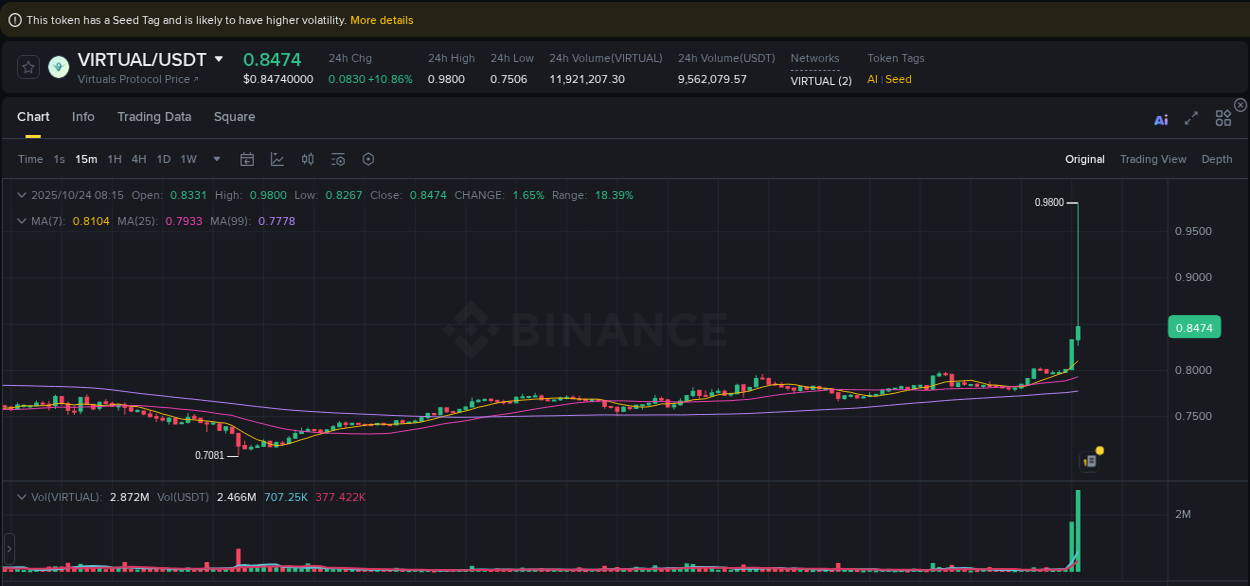This screenshot has width=1250, height=586.
Task: Open the extra time intervals dropdown next to 1W
Action: point(216,159)
